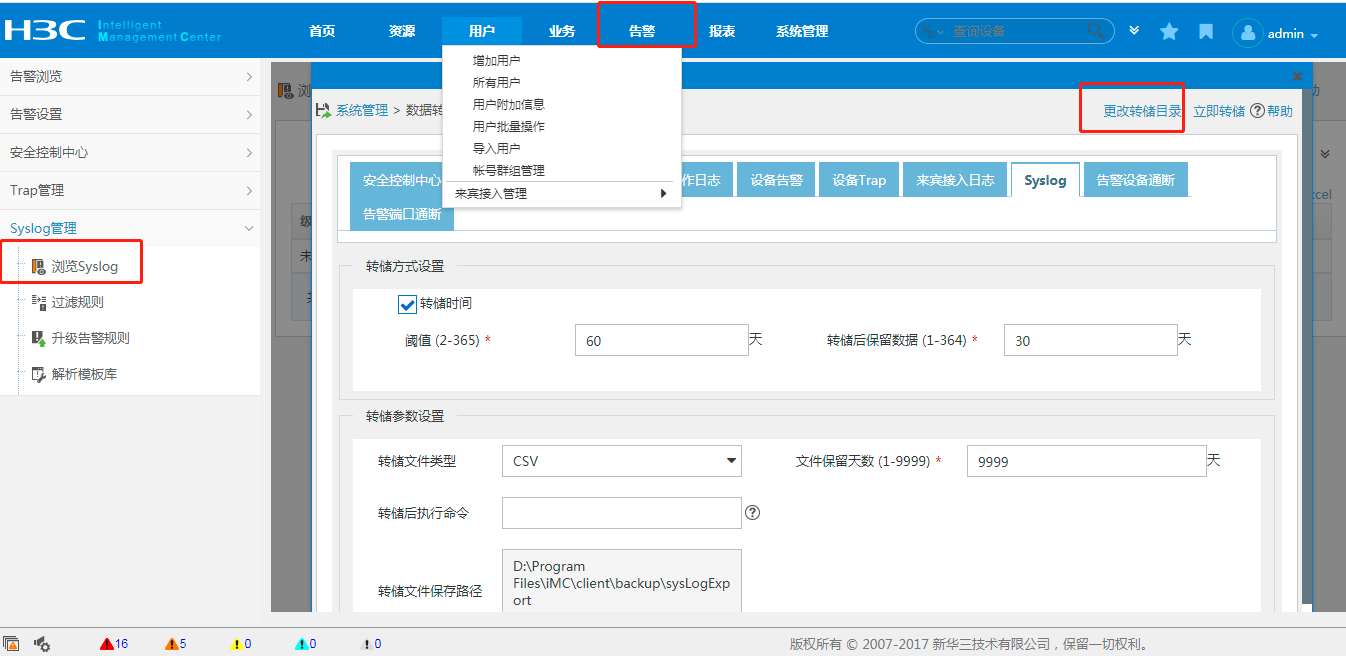Select 所有用户 in user menu
The image size is (1346, 656).
496,83
